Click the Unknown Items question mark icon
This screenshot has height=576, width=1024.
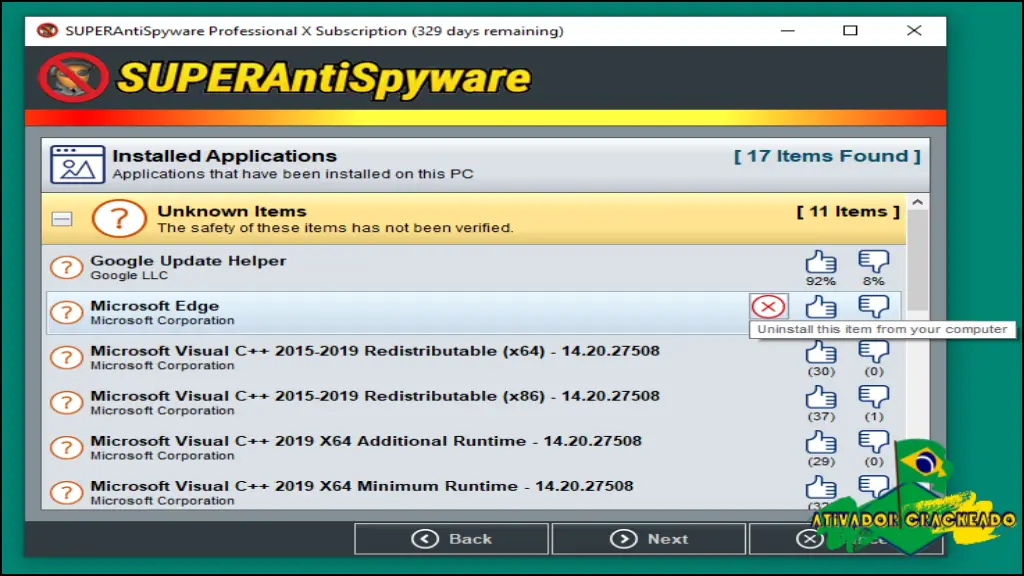pos(119,218)
